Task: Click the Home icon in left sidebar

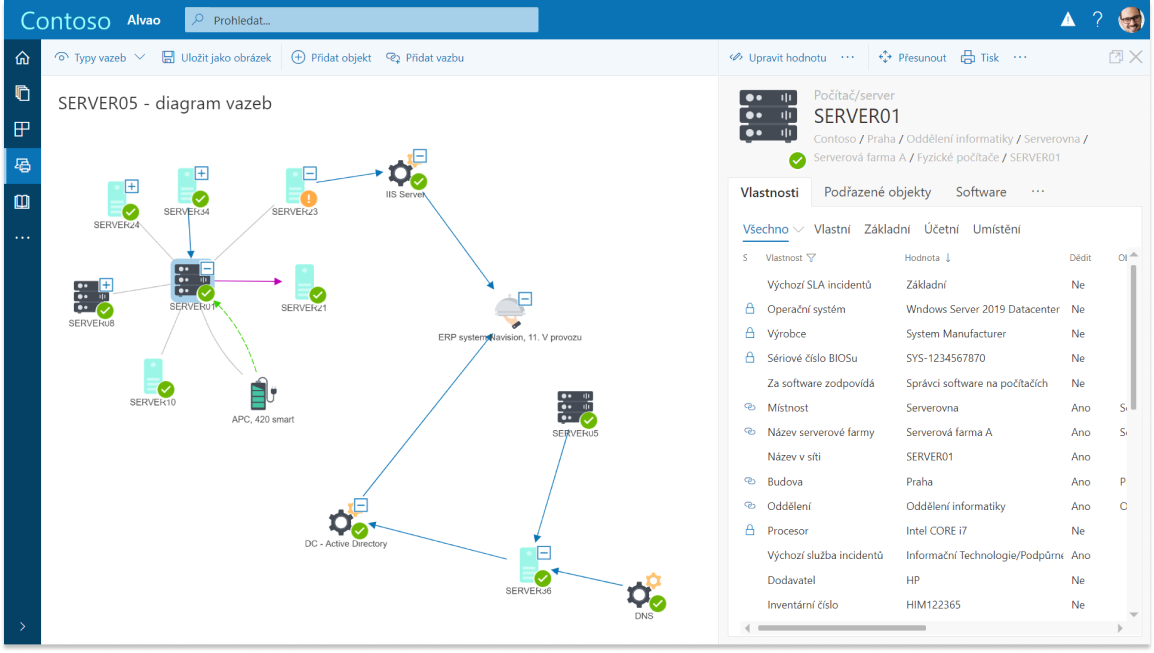Action: [21, 58]
